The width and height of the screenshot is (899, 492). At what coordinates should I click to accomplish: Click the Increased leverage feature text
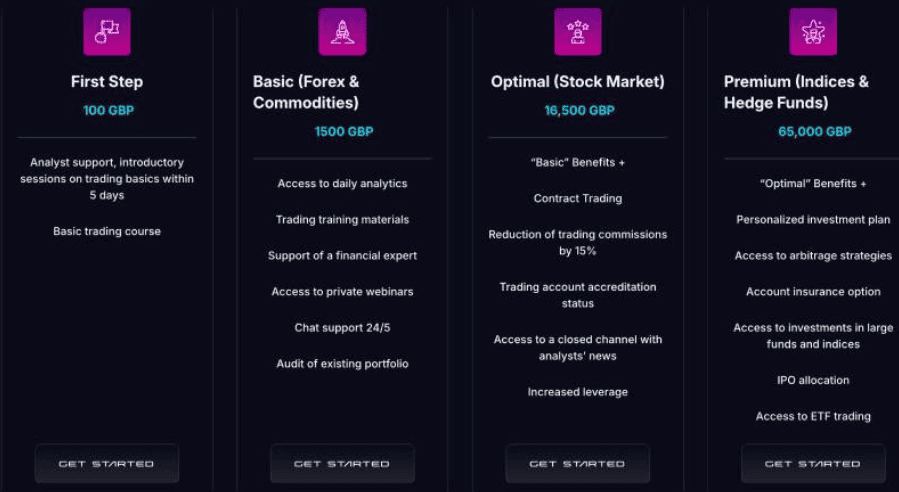point(578,392)
